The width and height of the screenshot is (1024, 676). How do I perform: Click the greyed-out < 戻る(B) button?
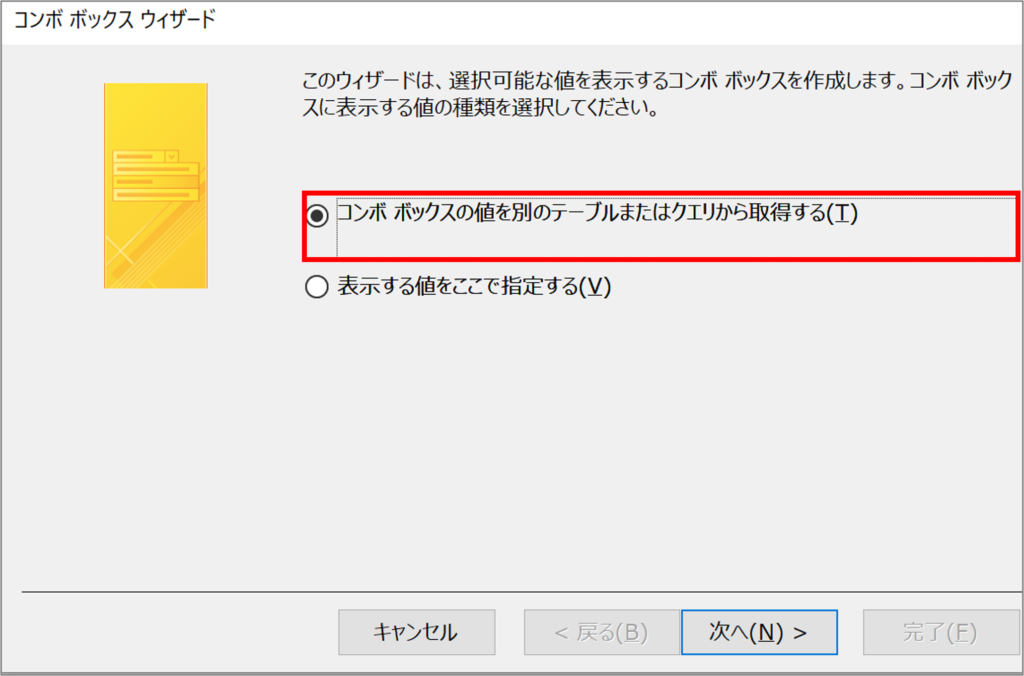pos(601,632)
